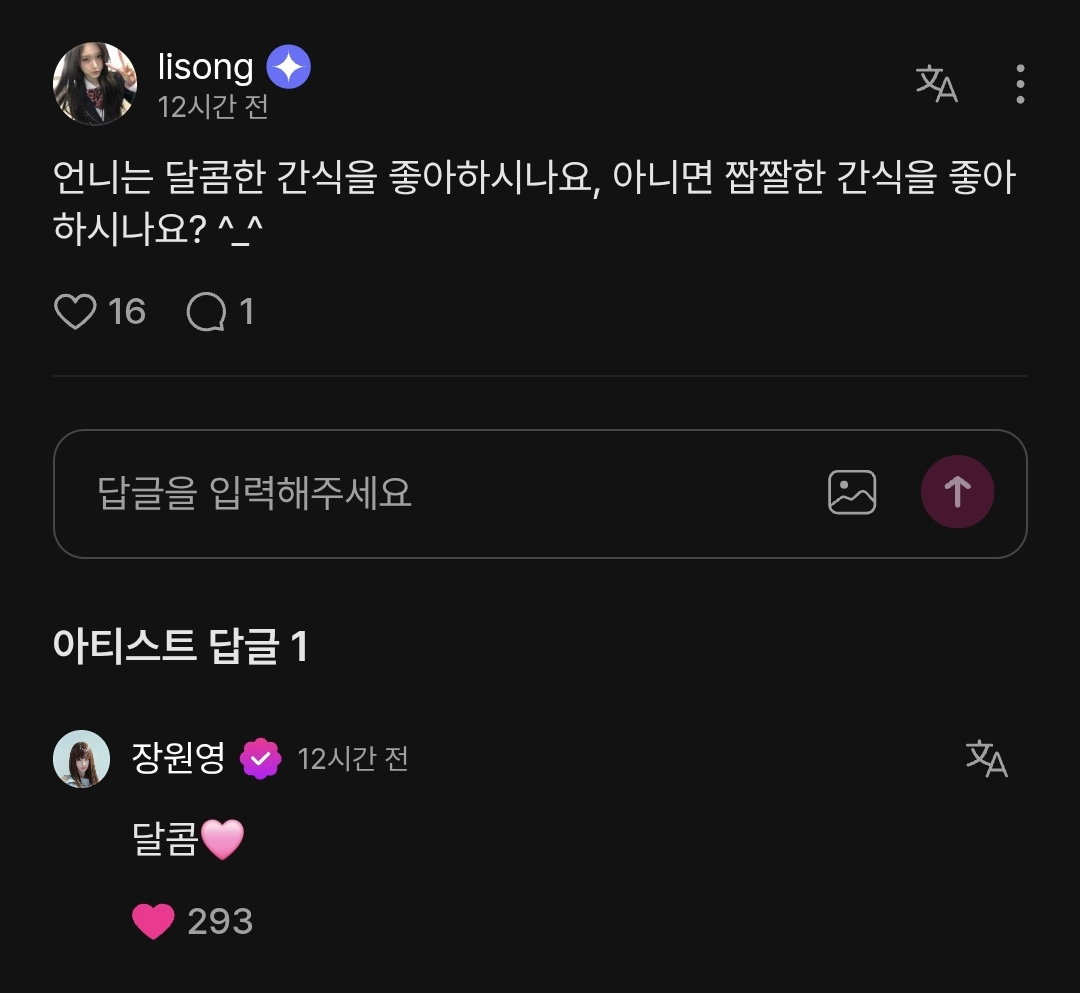Translate lisong's post with translate icon
This screenshot has width=1080, height=993.
coord(937,84)
